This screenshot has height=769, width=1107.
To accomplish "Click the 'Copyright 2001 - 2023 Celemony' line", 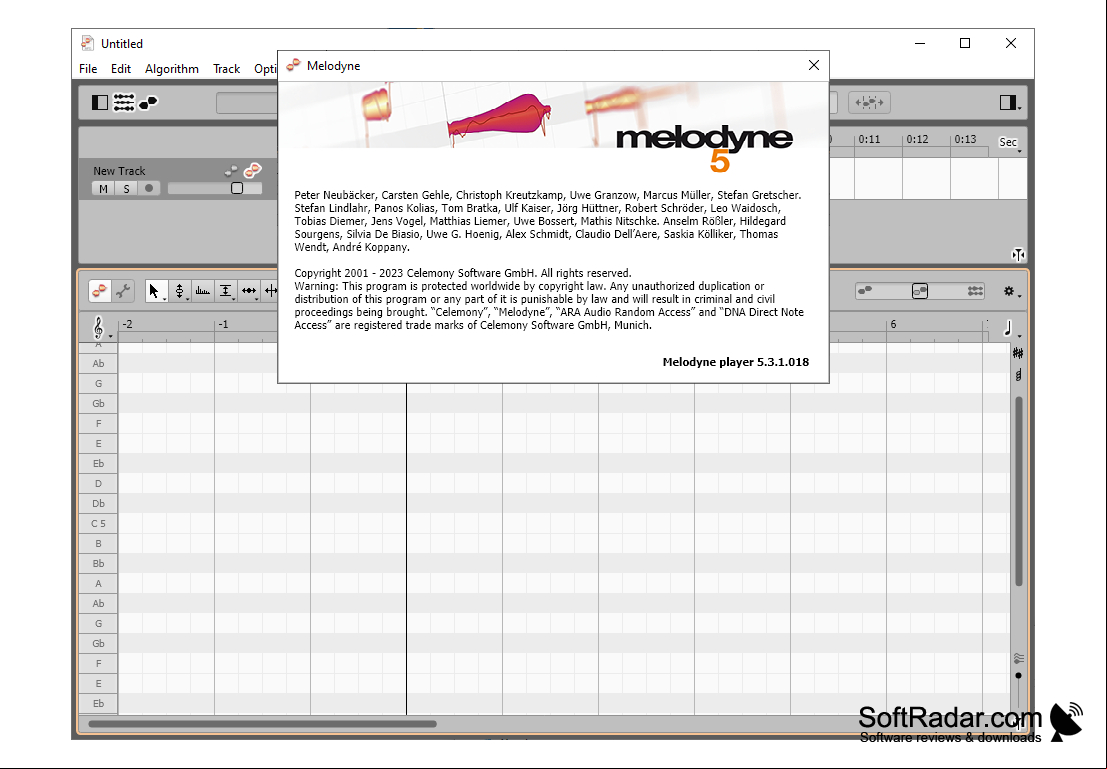I will click(x=463, y=273).
